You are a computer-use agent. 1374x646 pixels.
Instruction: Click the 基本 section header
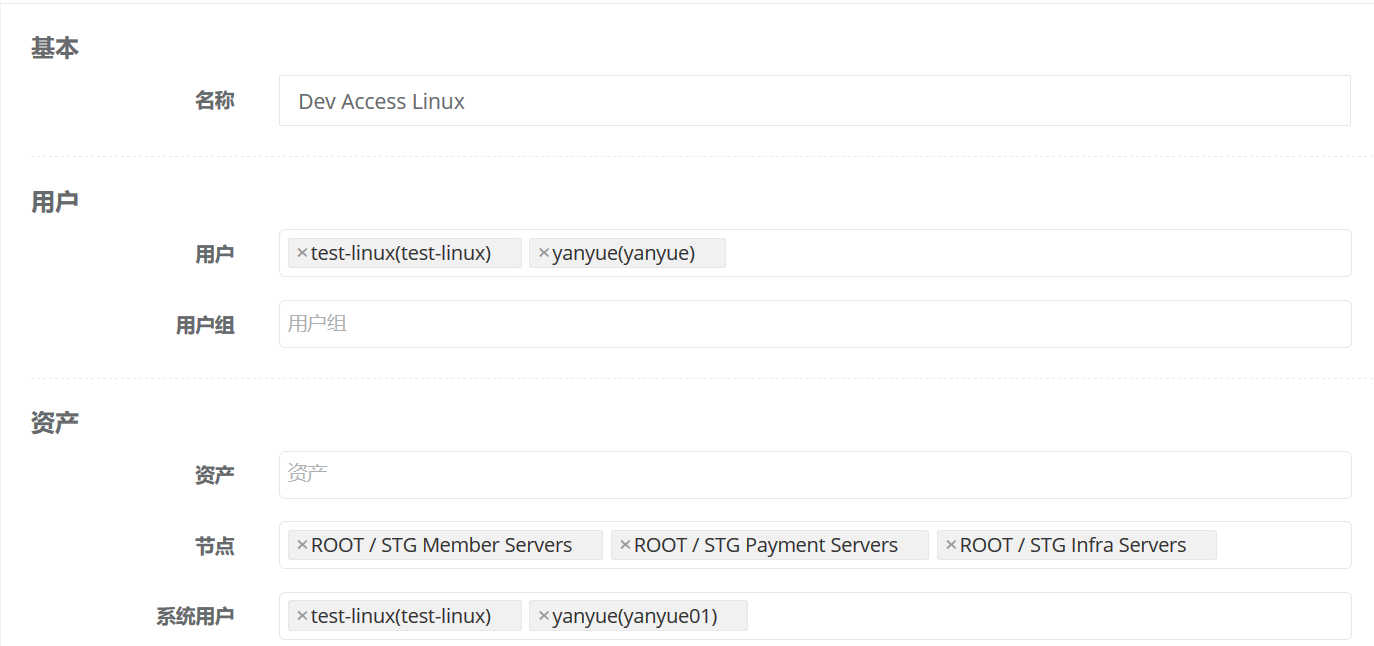pyautogui.click(x=55, y=46)
